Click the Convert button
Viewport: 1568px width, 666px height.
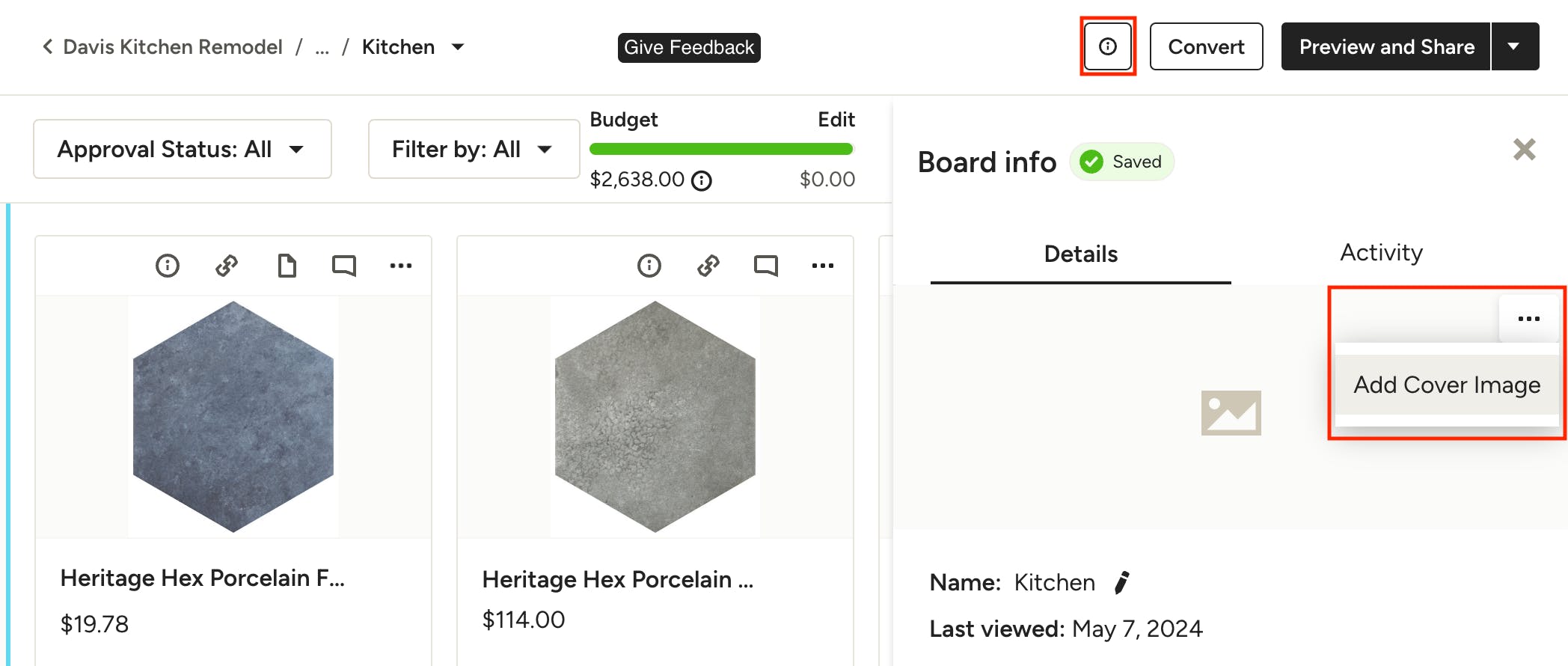1206,46
